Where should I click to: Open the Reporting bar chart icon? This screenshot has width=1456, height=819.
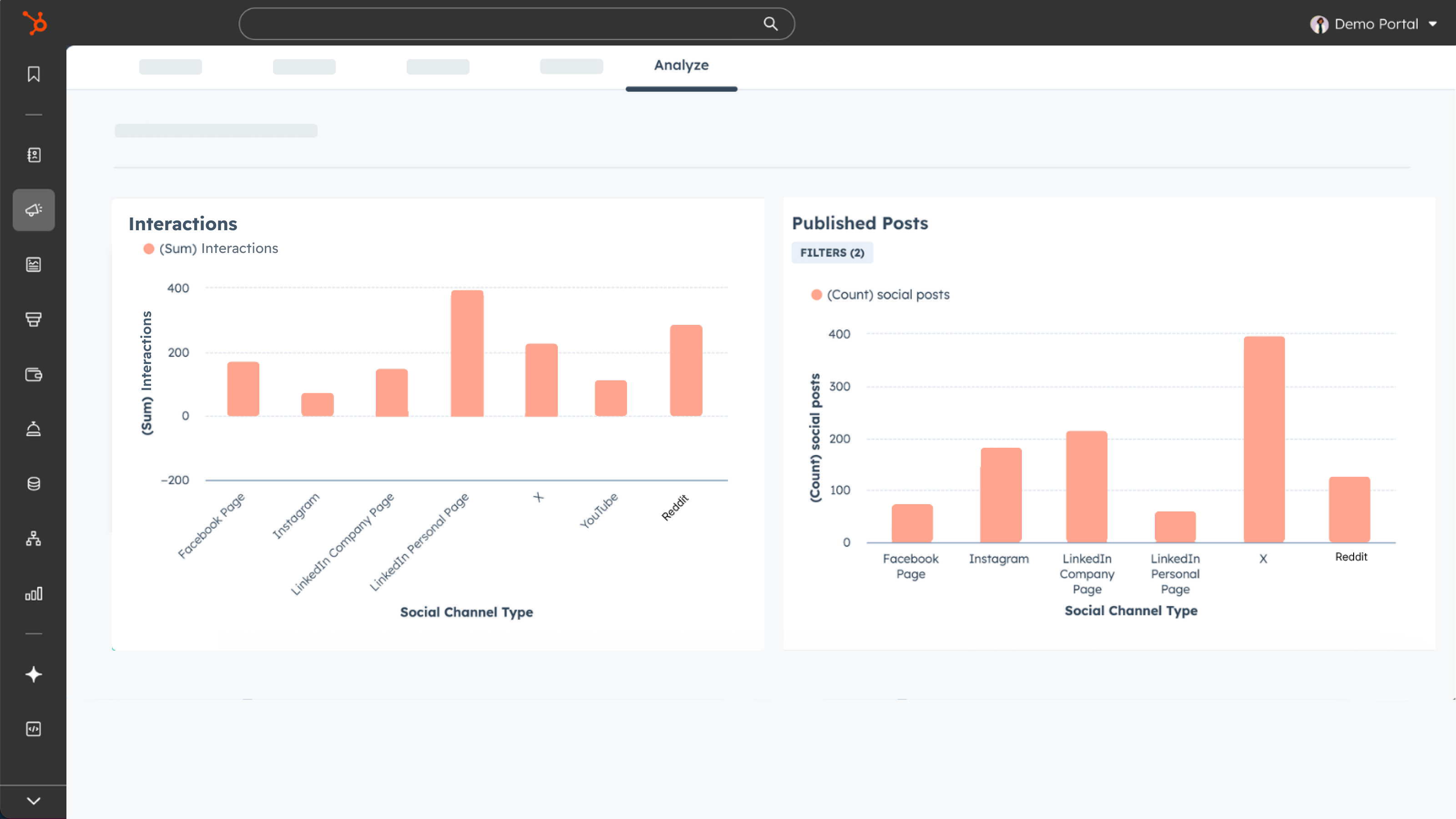[x=34, y=593]
